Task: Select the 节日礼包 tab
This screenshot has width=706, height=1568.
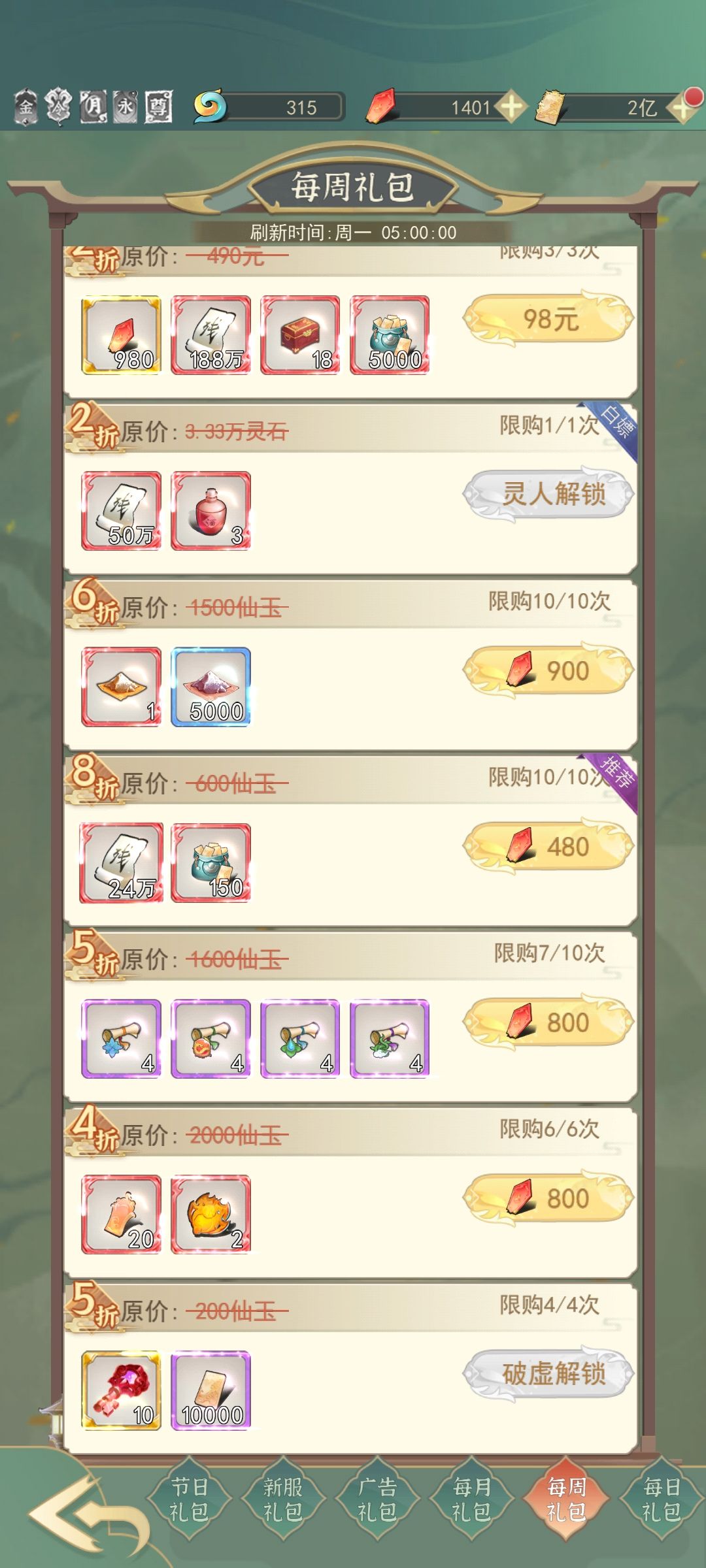Action: click(189, 1499)
